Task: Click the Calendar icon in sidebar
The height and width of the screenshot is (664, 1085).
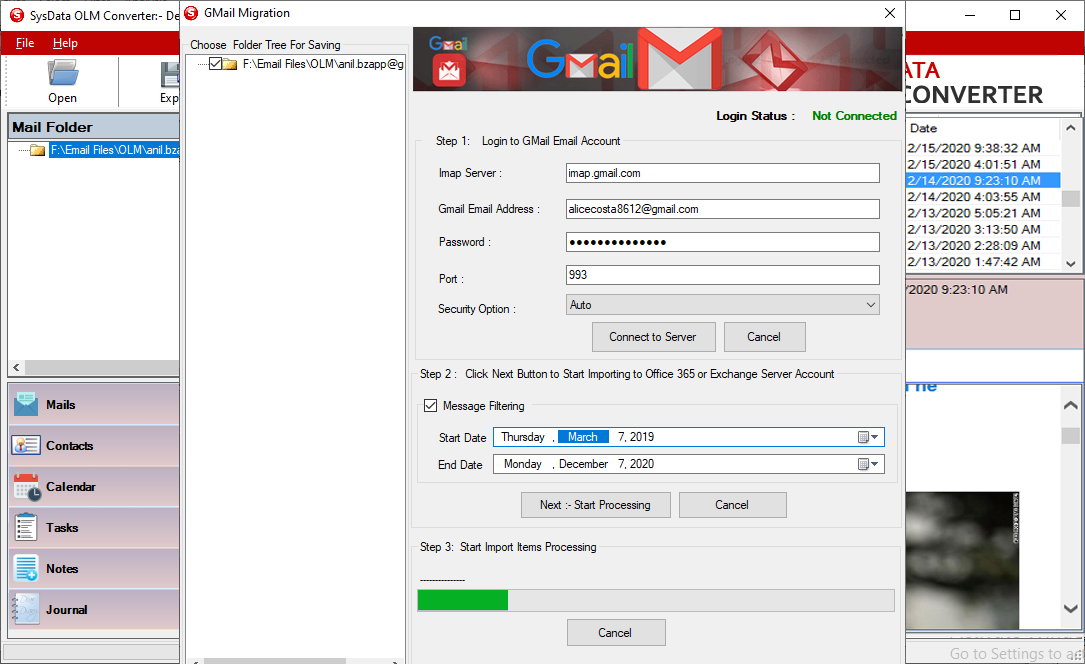Action: 27,487
